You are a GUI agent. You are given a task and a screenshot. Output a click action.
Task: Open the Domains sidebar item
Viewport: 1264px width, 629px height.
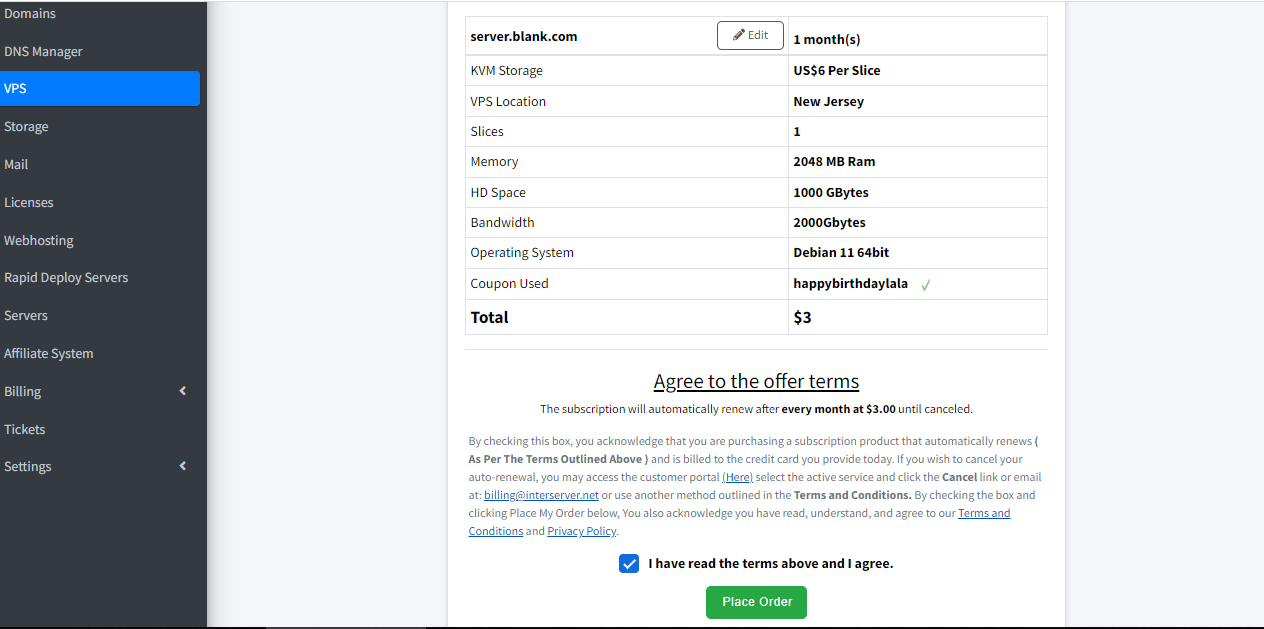point(30,14)
